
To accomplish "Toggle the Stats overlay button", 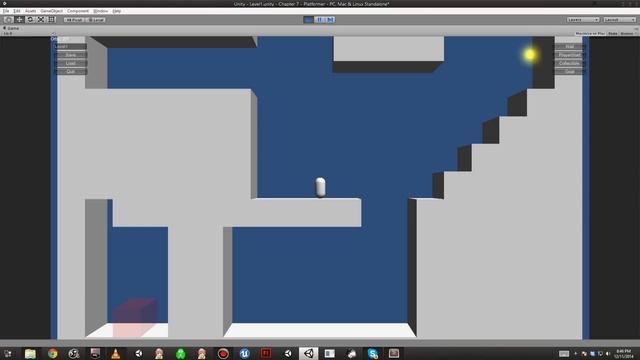I will coord(613,33).
